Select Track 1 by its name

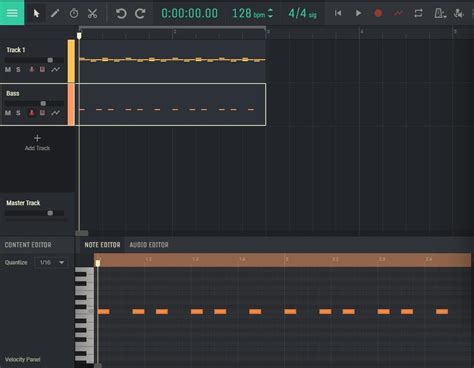[x=16, y=50]
